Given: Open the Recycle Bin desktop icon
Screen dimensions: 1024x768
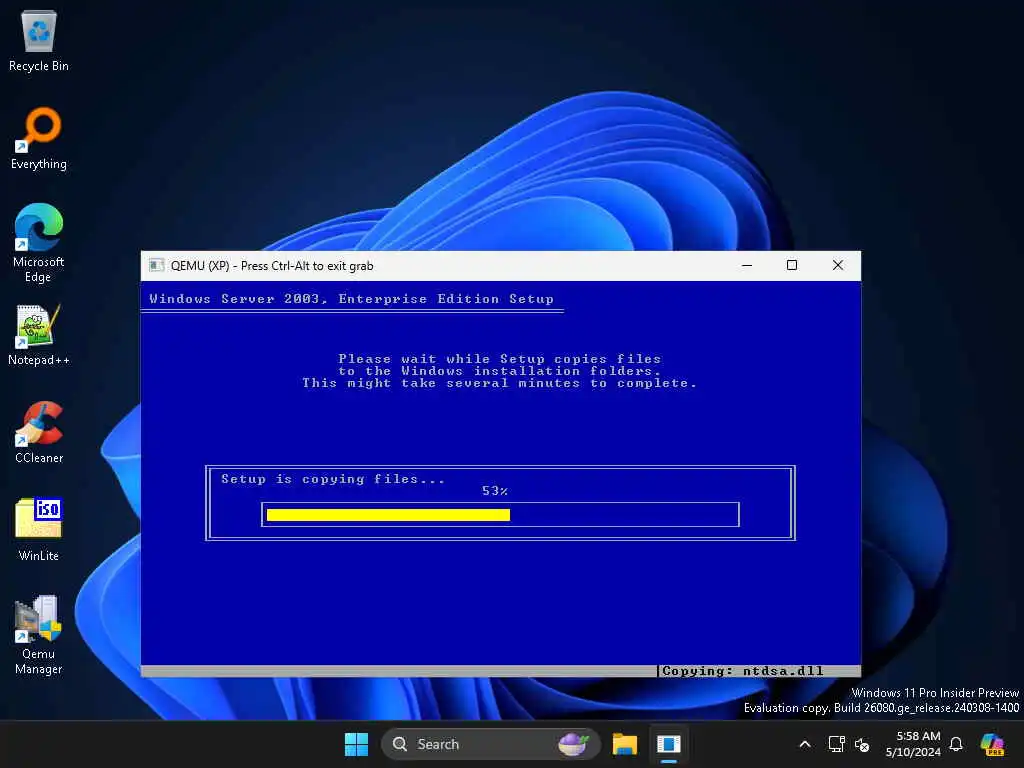Looking at the screenshot, I should tap(39, 41).
